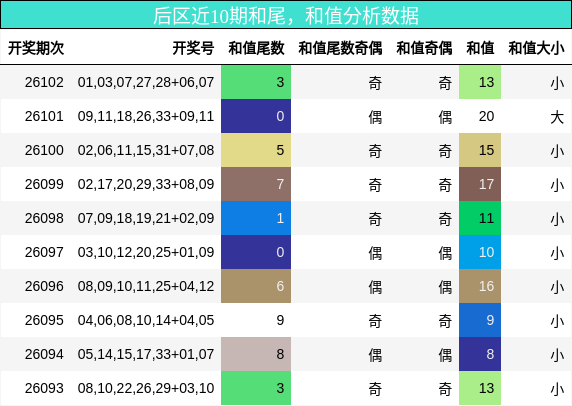This screenshot has height=406, width=572.
Task: Click 和值奇偶 value 偶 in row 26101
Action: pos(445,117)
